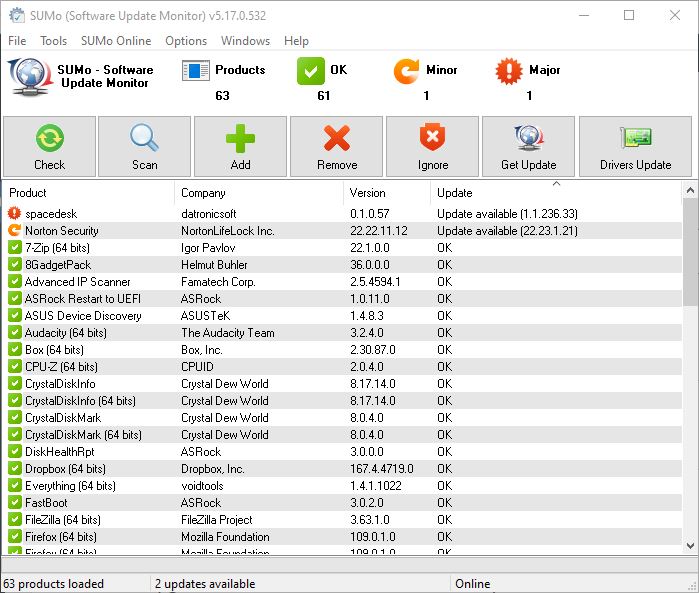Click the status icon beside DiskHealthRpt

point(14,451)
